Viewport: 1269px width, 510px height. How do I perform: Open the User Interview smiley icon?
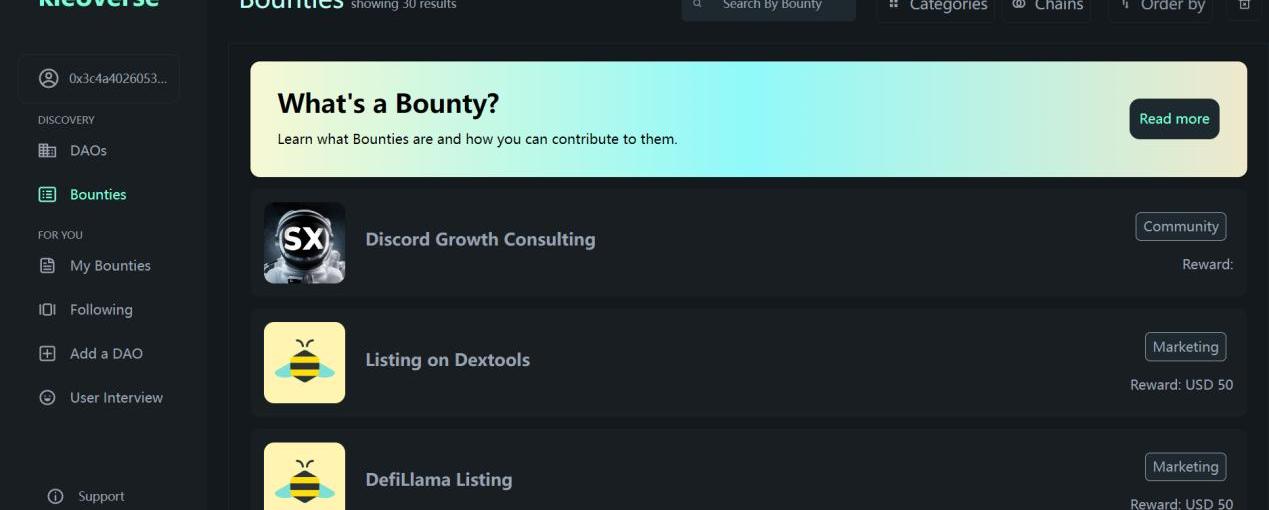(x=47, y=398)
